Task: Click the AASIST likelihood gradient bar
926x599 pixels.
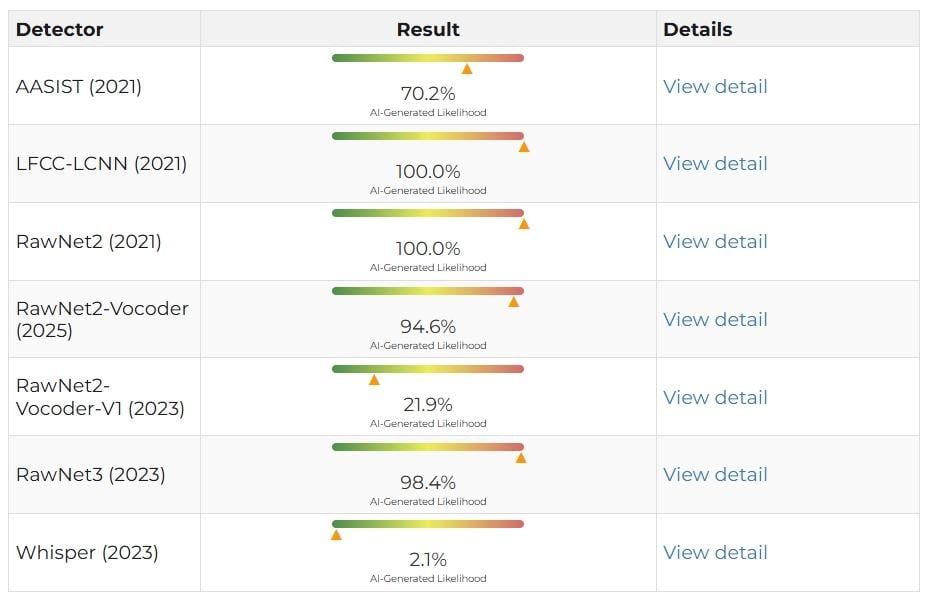Action: coord(428,58)
